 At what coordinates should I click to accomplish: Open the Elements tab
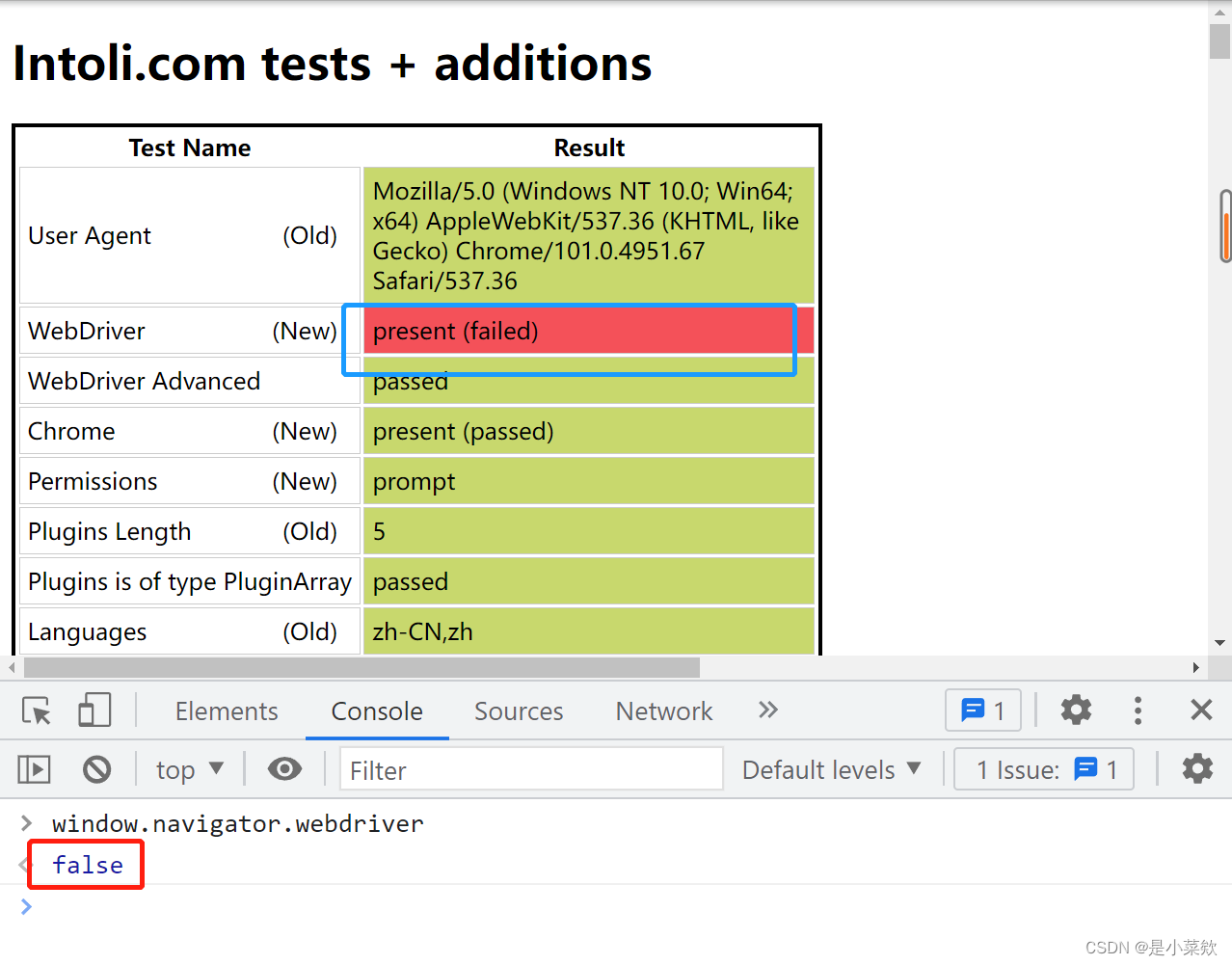click(x=227, y=711)
